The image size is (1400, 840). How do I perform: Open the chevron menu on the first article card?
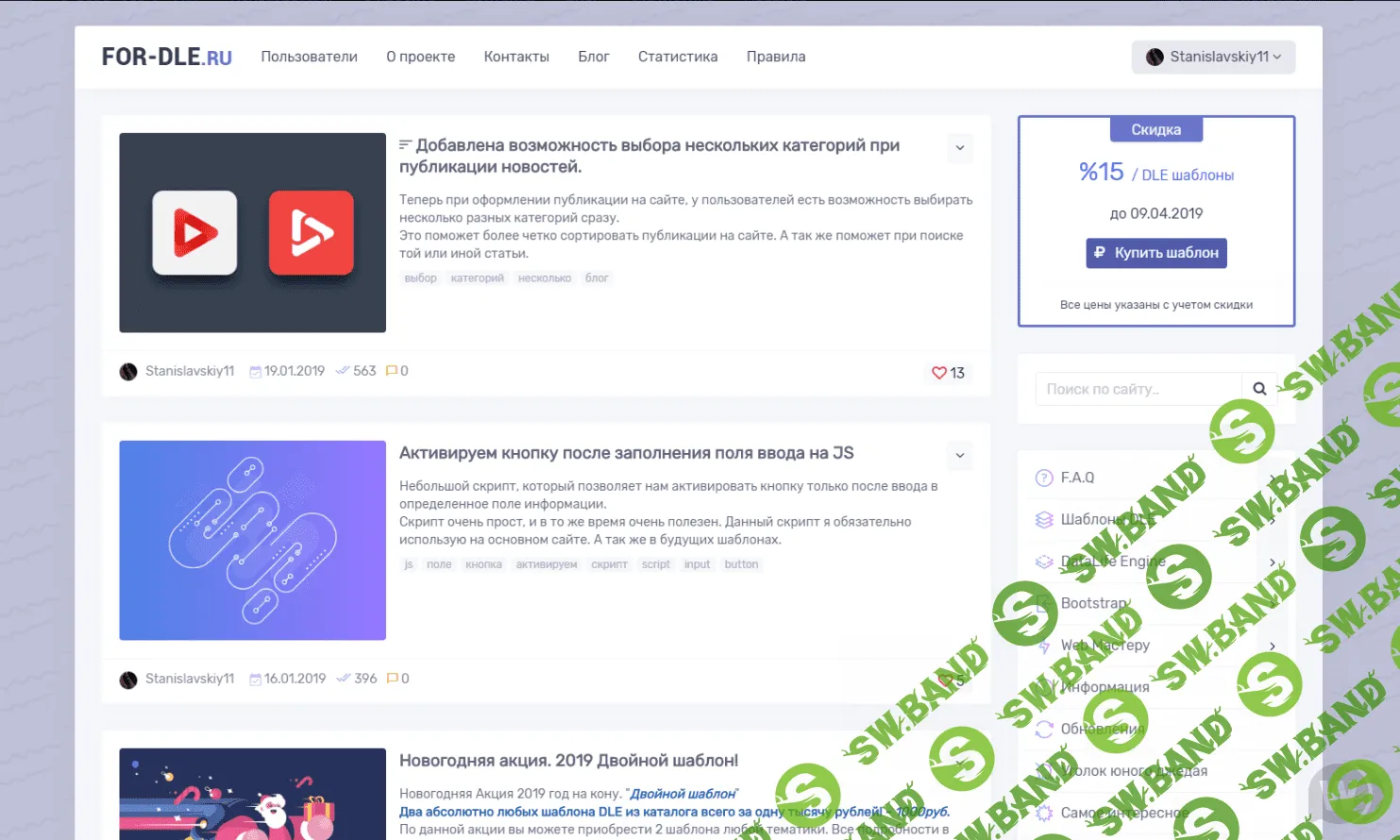[x=959, y=148]
